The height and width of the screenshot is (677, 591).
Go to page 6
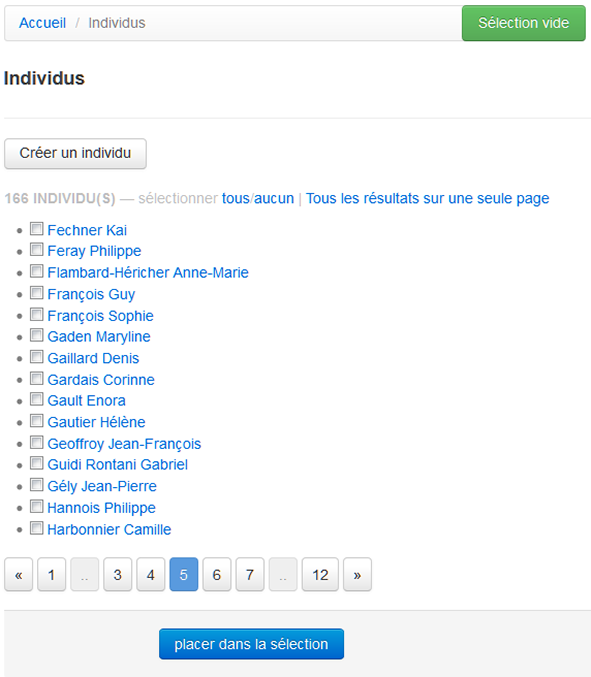(217, 574)
